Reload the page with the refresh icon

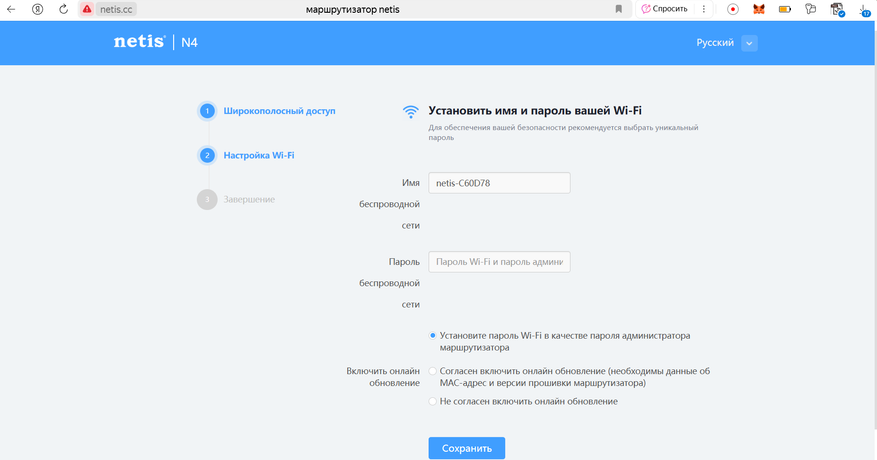[x=63, y=9]
